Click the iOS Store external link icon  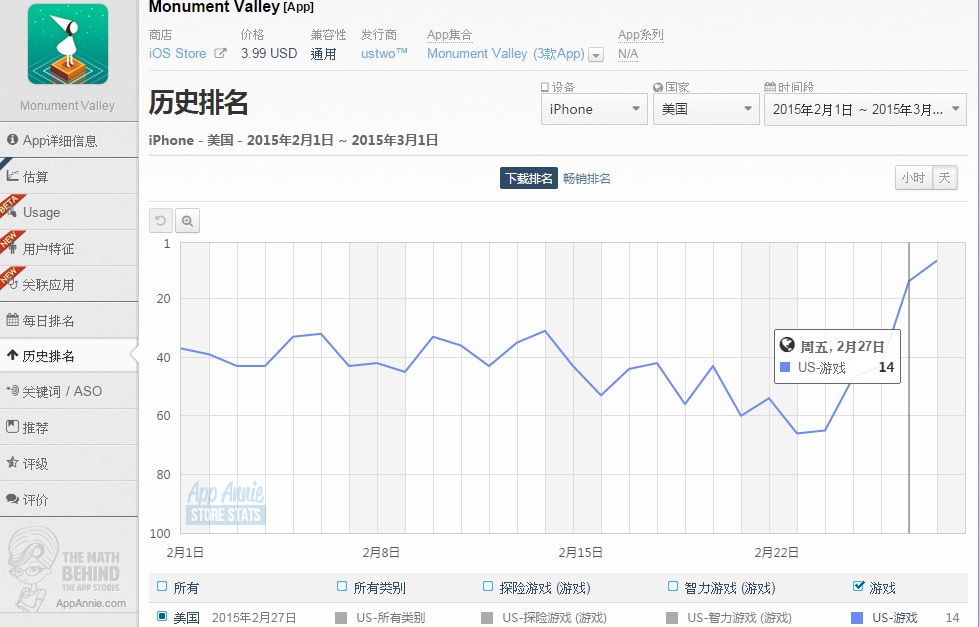220,54
